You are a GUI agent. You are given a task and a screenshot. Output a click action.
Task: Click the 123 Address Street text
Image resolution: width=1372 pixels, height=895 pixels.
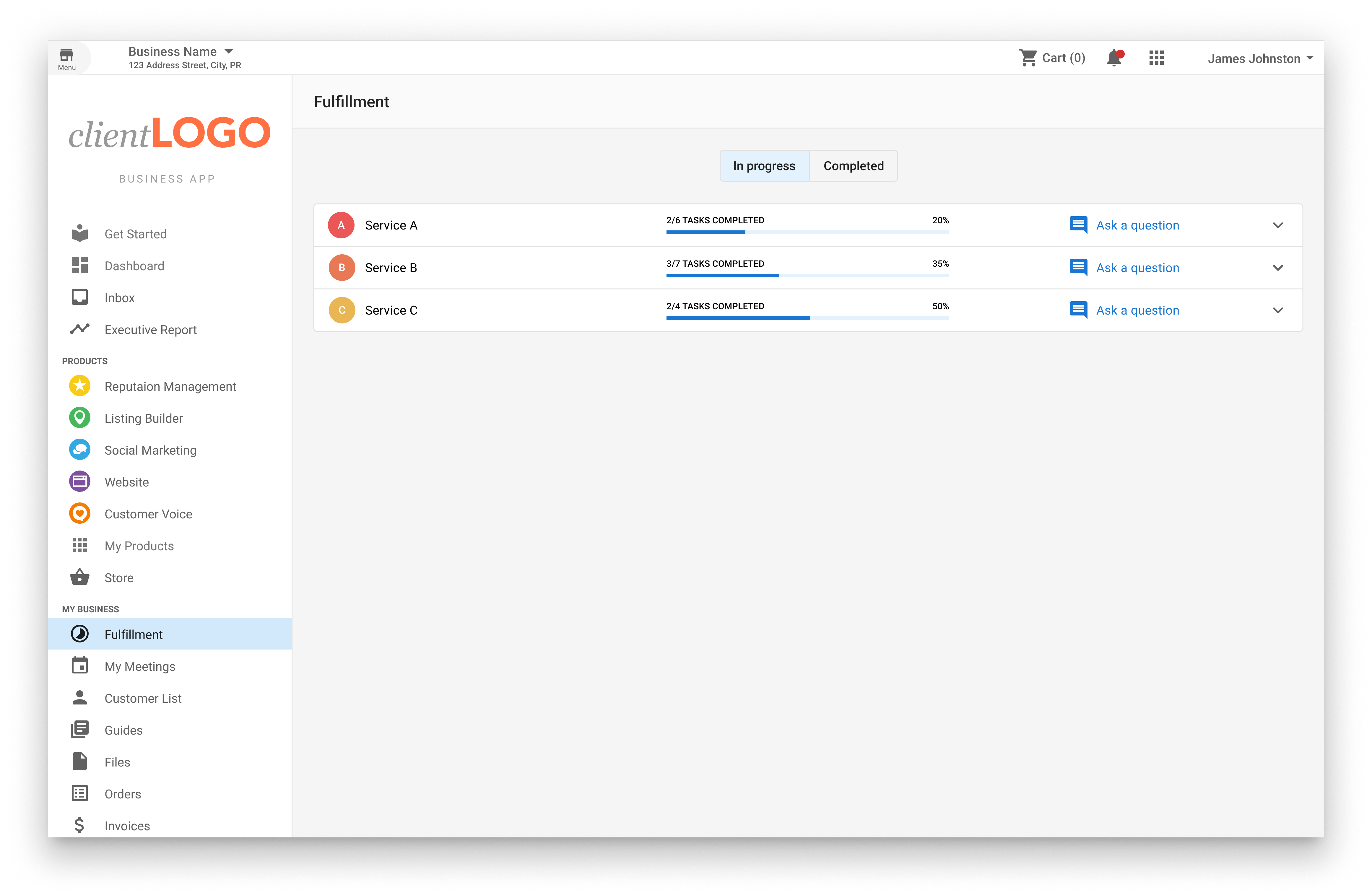click(x=184, y=65)
